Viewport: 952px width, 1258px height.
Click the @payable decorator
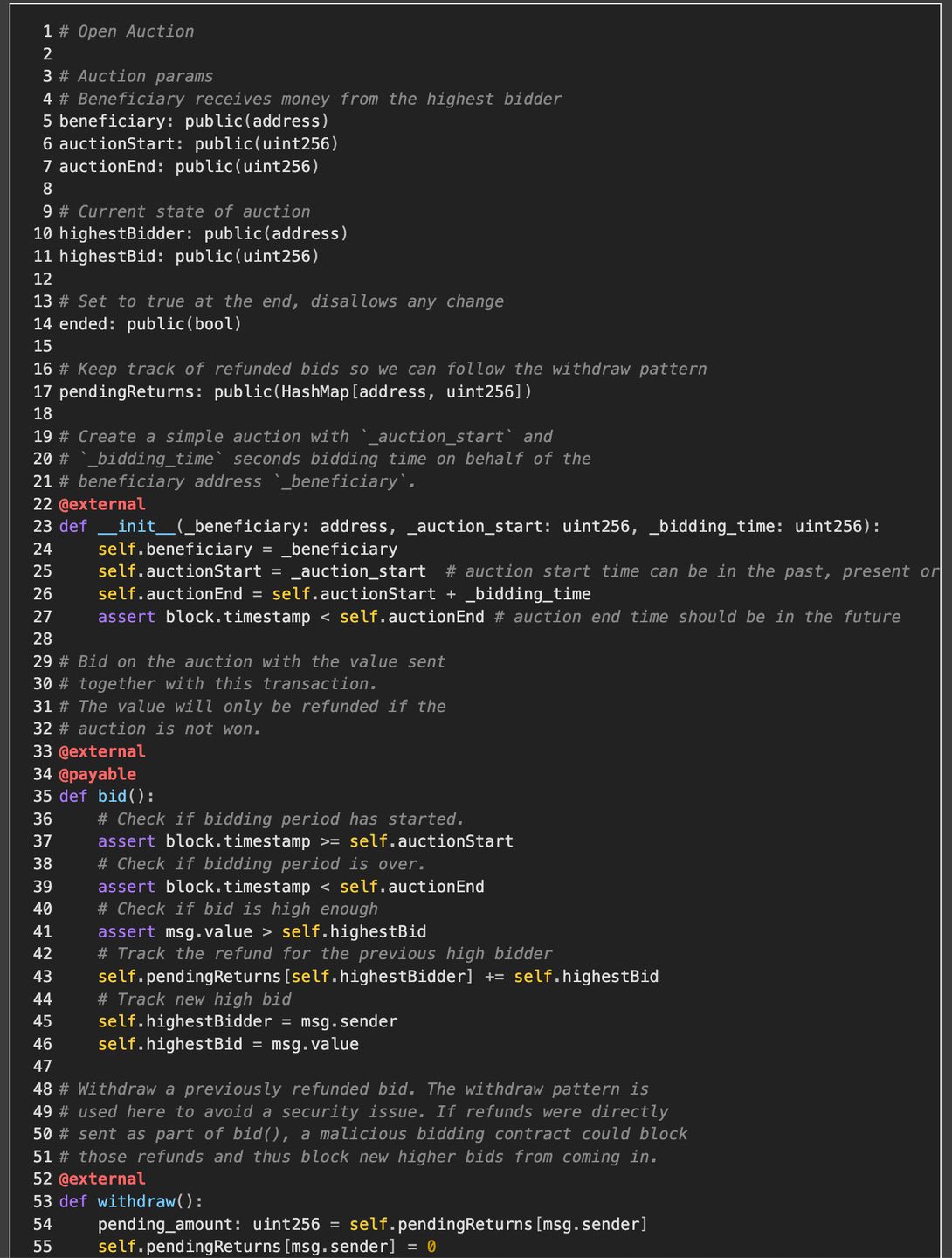[97, 774]
